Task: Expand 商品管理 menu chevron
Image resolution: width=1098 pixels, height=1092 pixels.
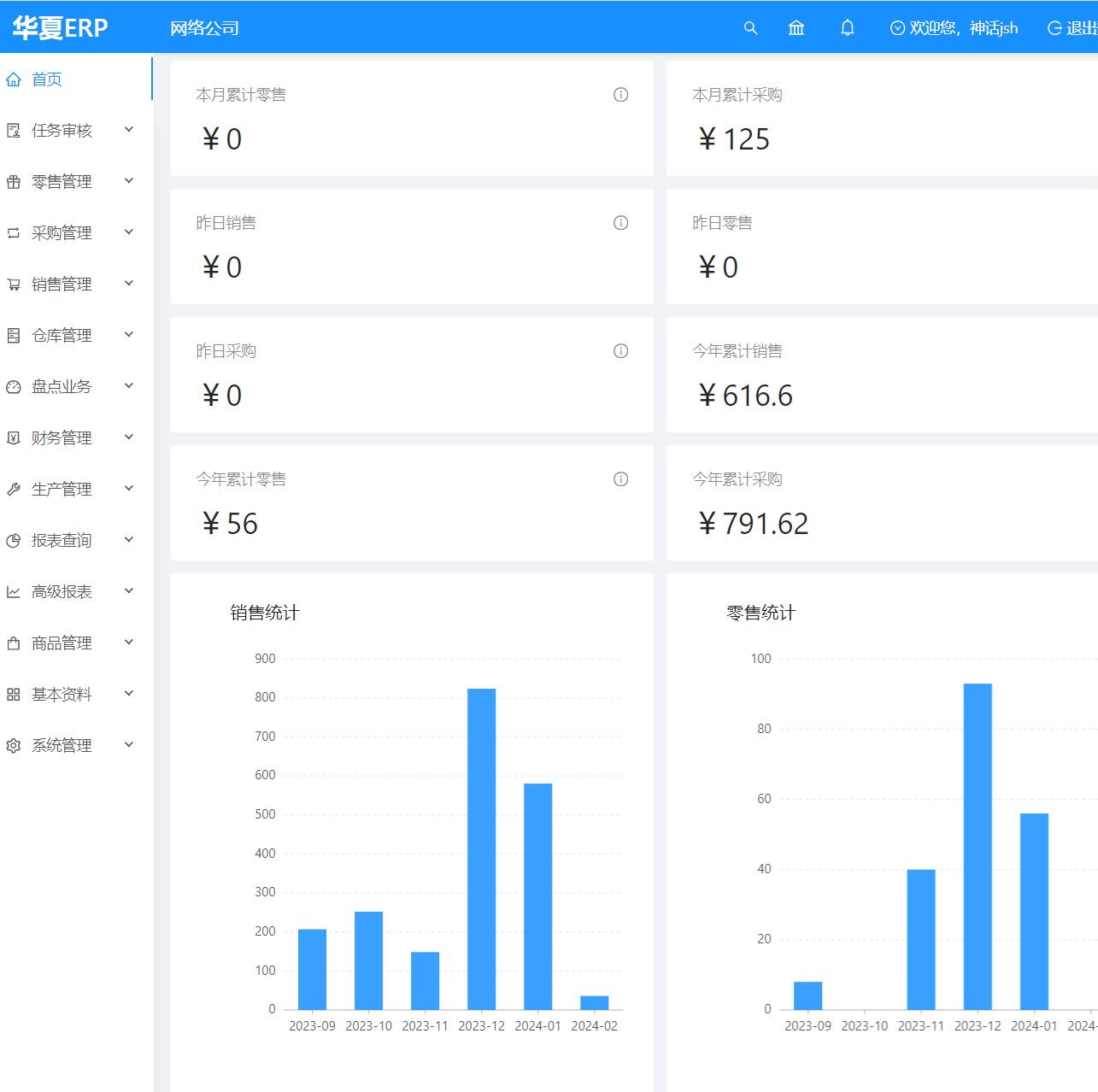Action: coord(129,643)
